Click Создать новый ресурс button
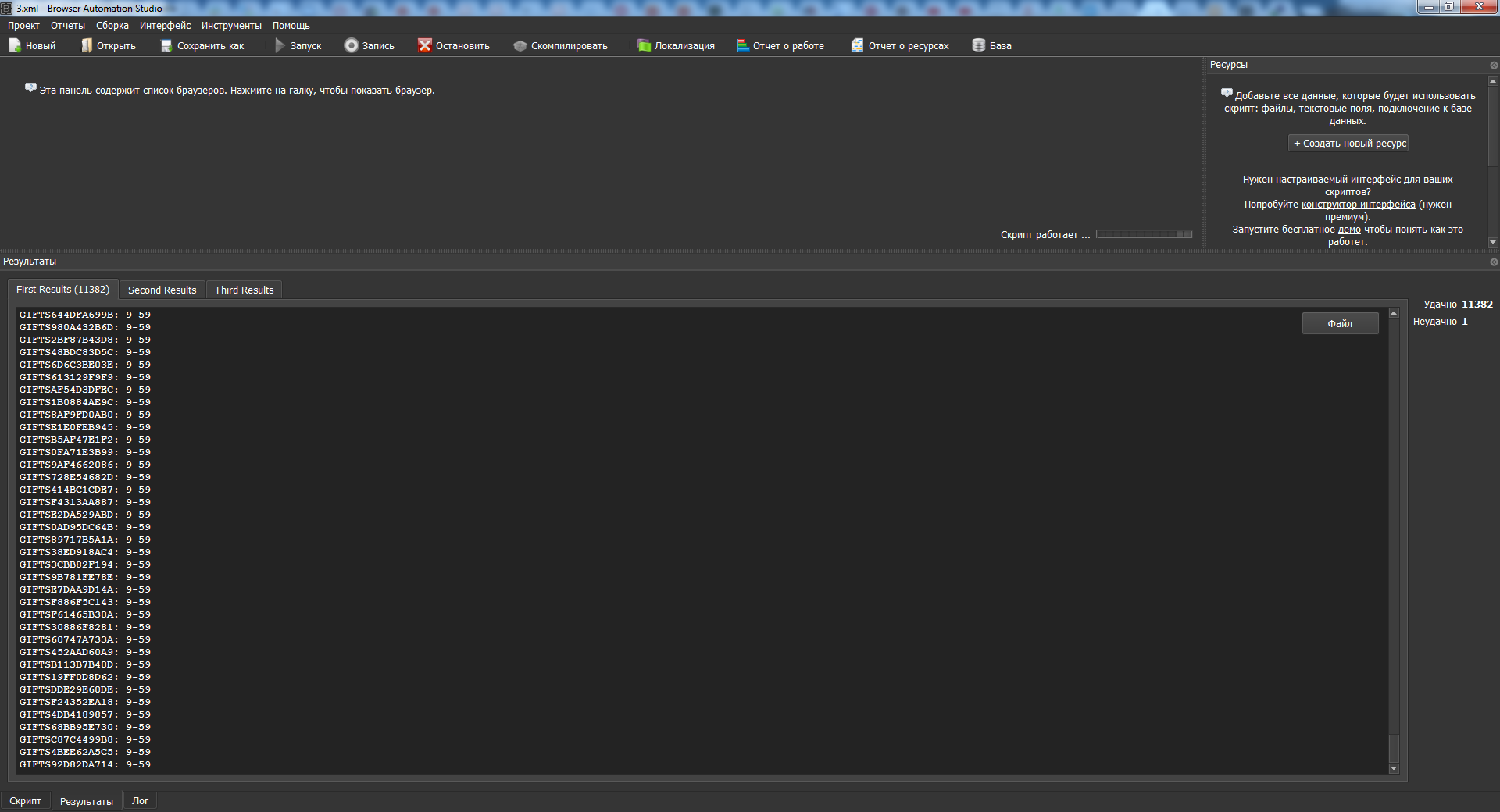1500x812 pixels. point(1348,144)
